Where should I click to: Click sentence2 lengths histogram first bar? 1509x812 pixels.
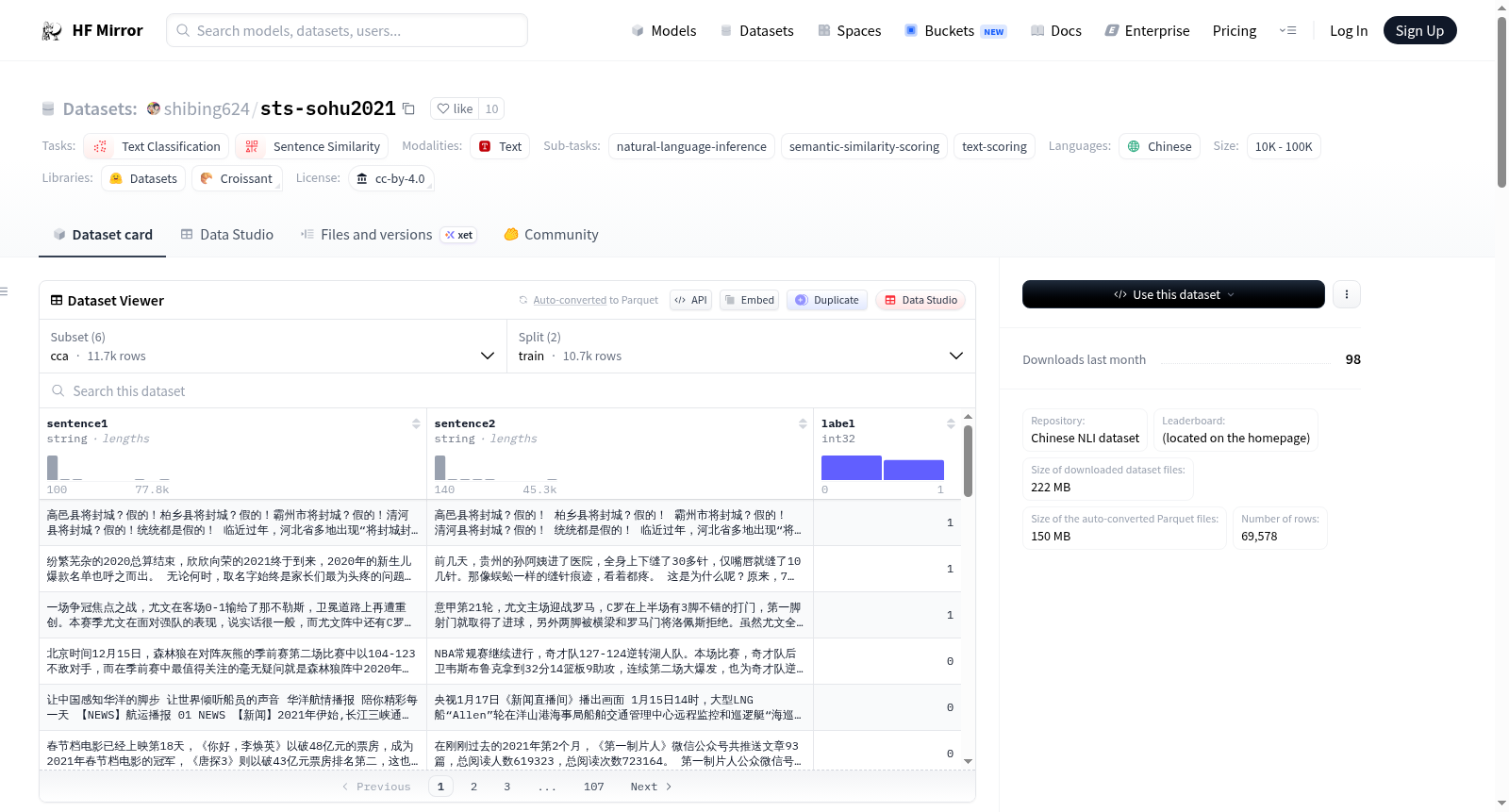(x=439, y=468)
